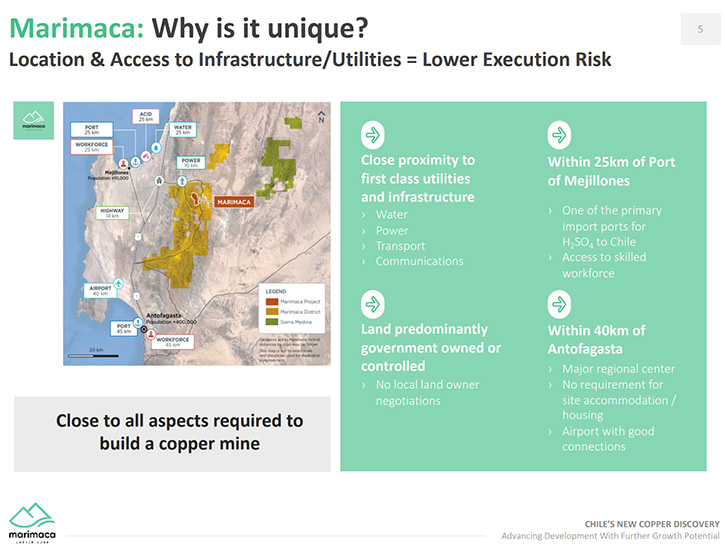Click the 'AIRPORT 40 km' map label
Screen dimensions: 725x547
click(100, 290)
